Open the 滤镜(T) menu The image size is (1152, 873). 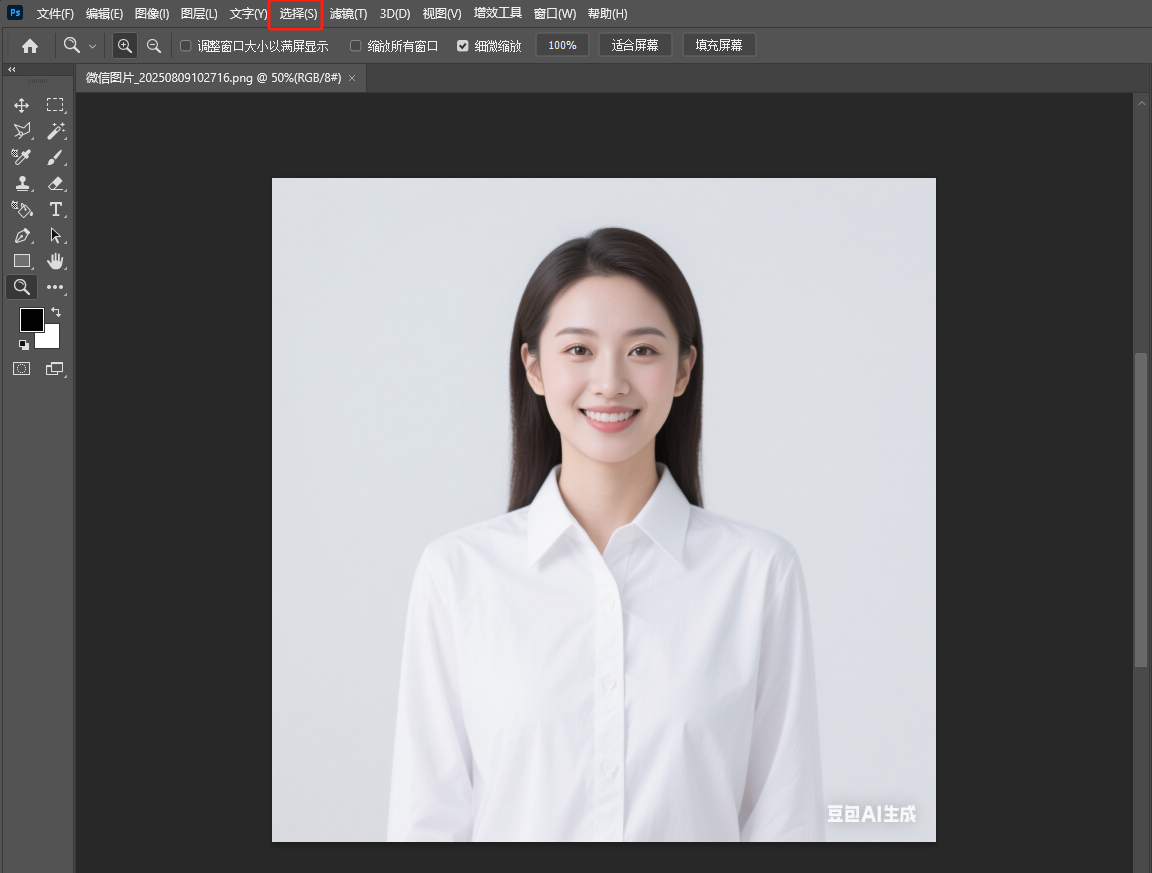click(348, 13)
